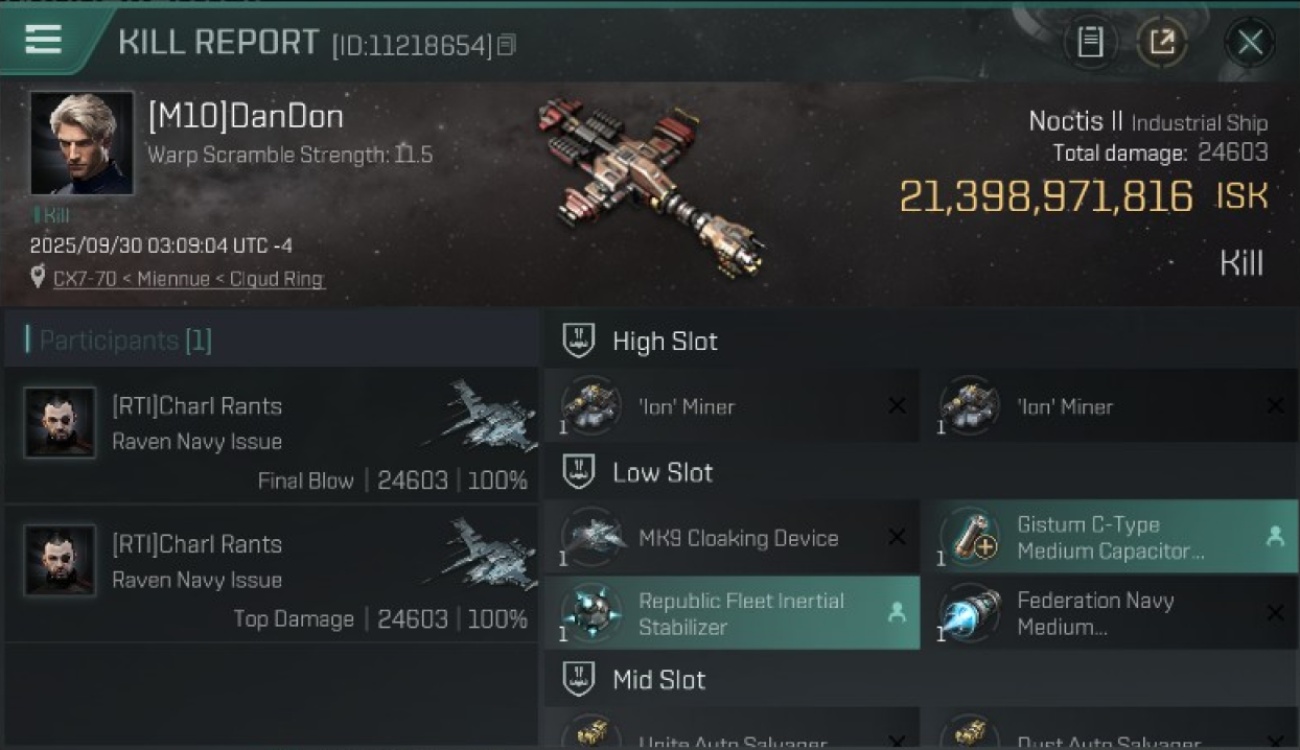1300x750 pixels.
Task: Click the location pin icon
Action: coord(38,277)
